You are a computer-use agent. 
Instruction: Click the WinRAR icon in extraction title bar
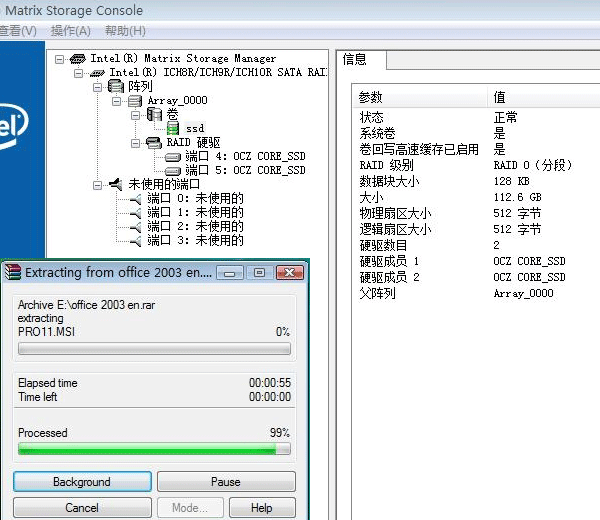tap(13, 273)
